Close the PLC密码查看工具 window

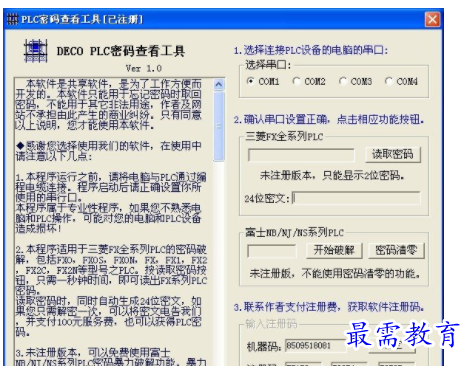pos(432,19)
